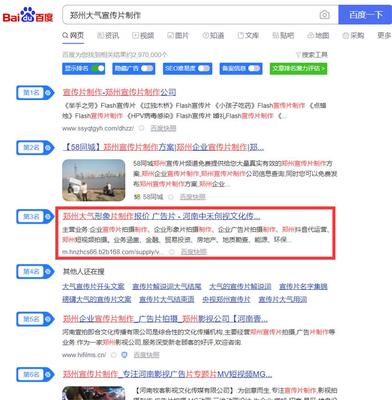Switch to the 文库 tab

(x=248, y=35)
